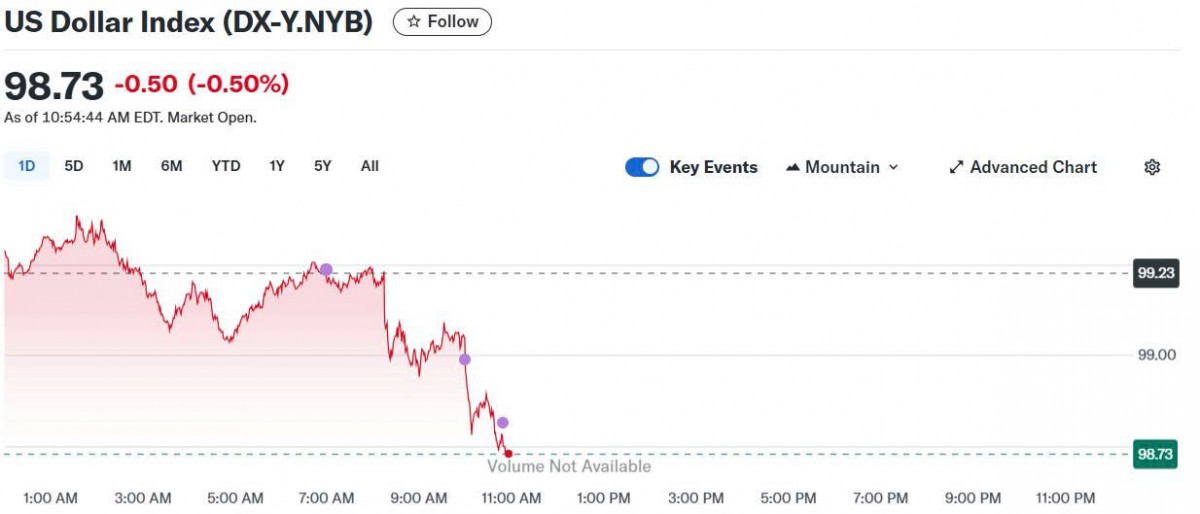Click the lowest purple key event marker
The image size is (1200, 514).
[502, 422]
